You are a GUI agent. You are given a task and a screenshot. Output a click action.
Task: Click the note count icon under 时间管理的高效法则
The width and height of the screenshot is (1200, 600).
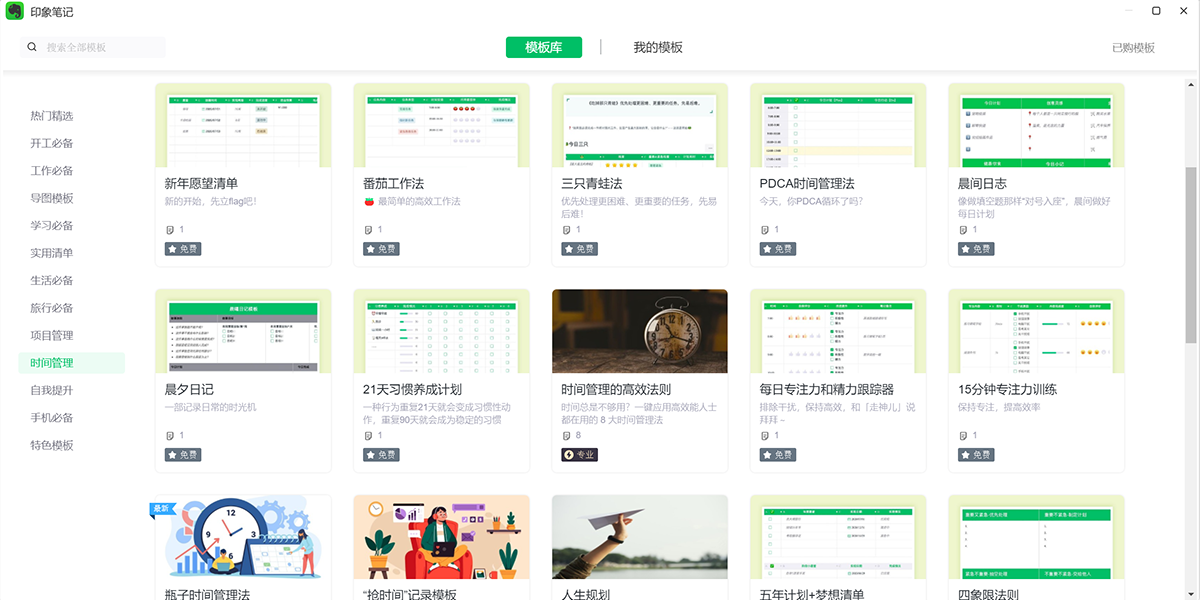point(567,436)
